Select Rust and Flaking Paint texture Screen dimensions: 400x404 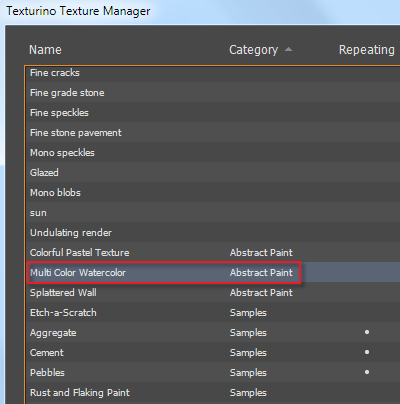pyautogui.click(x=213, y=392)
